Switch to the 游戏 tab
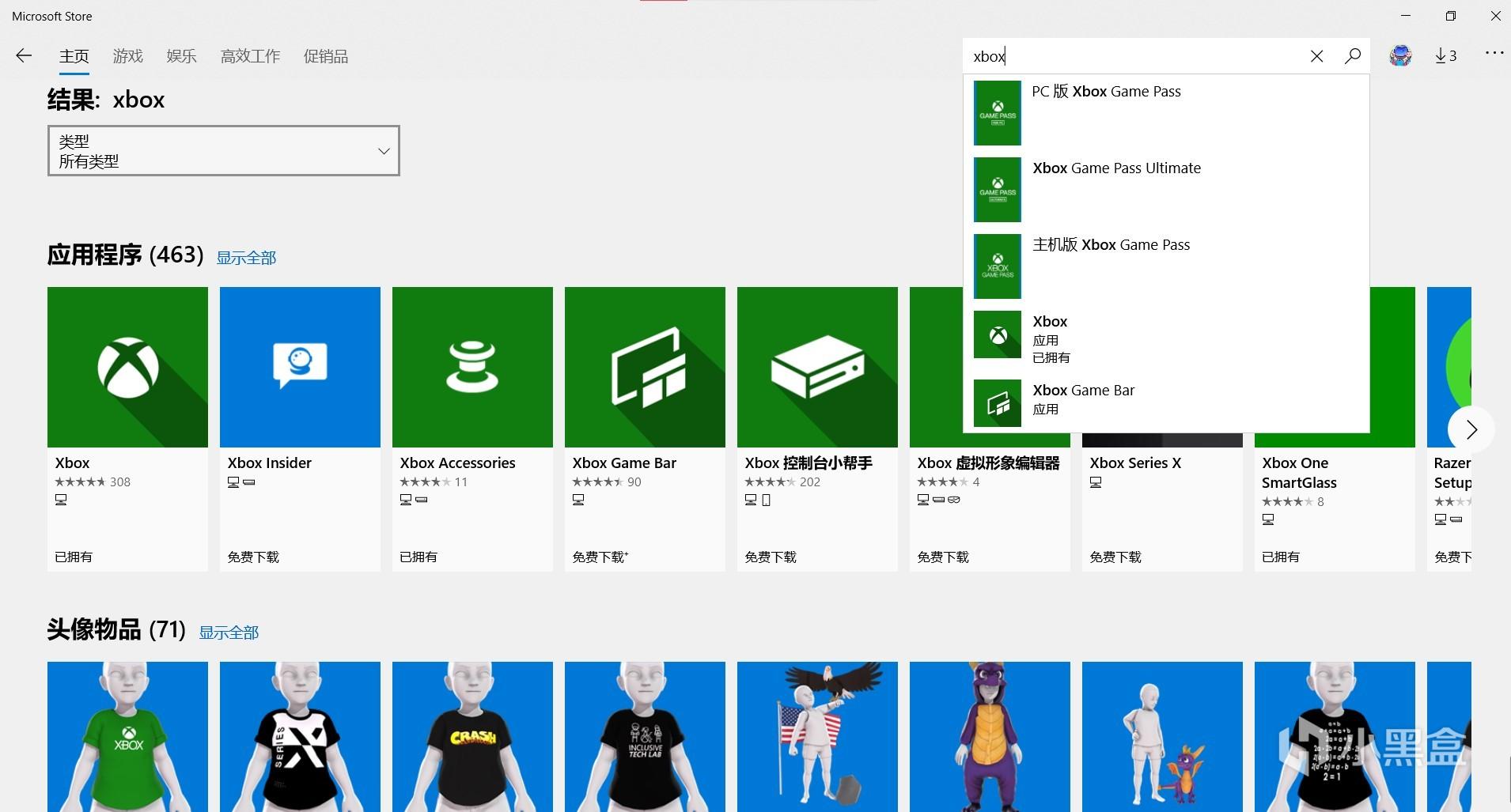Image resolution: width=1511 pixels, height=812 pixels. tap(127, 56)
